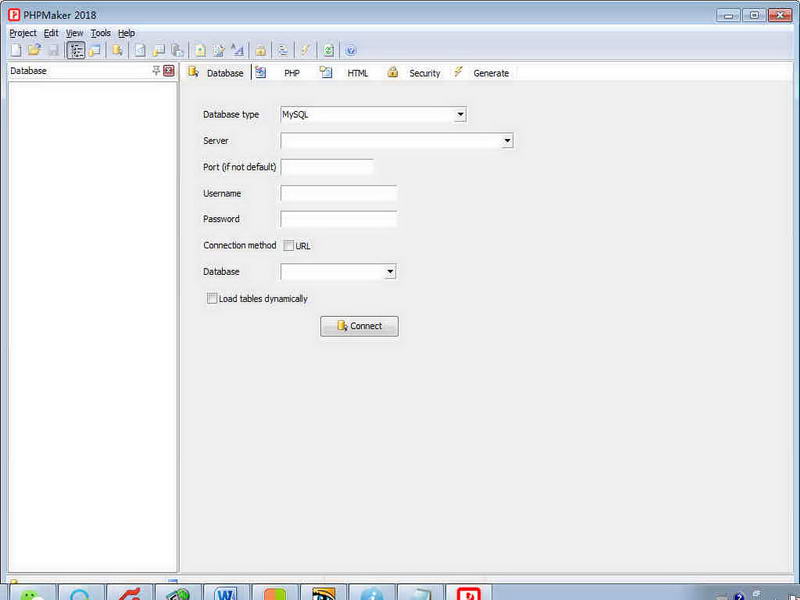Screen dimensions: 800x600
Task: Open Word from the taskbar
Action: 226,593
